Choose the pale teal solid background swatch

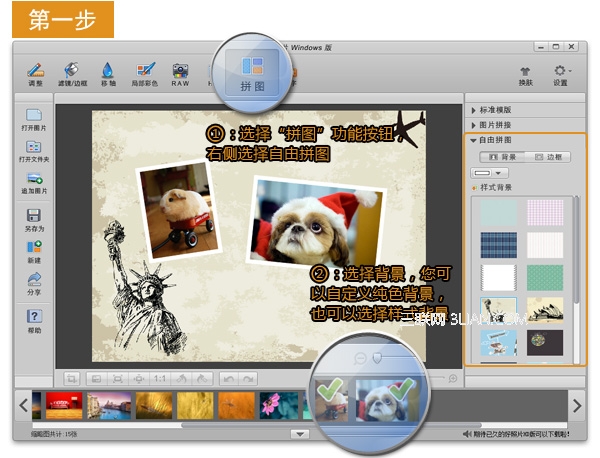point(499,213)
